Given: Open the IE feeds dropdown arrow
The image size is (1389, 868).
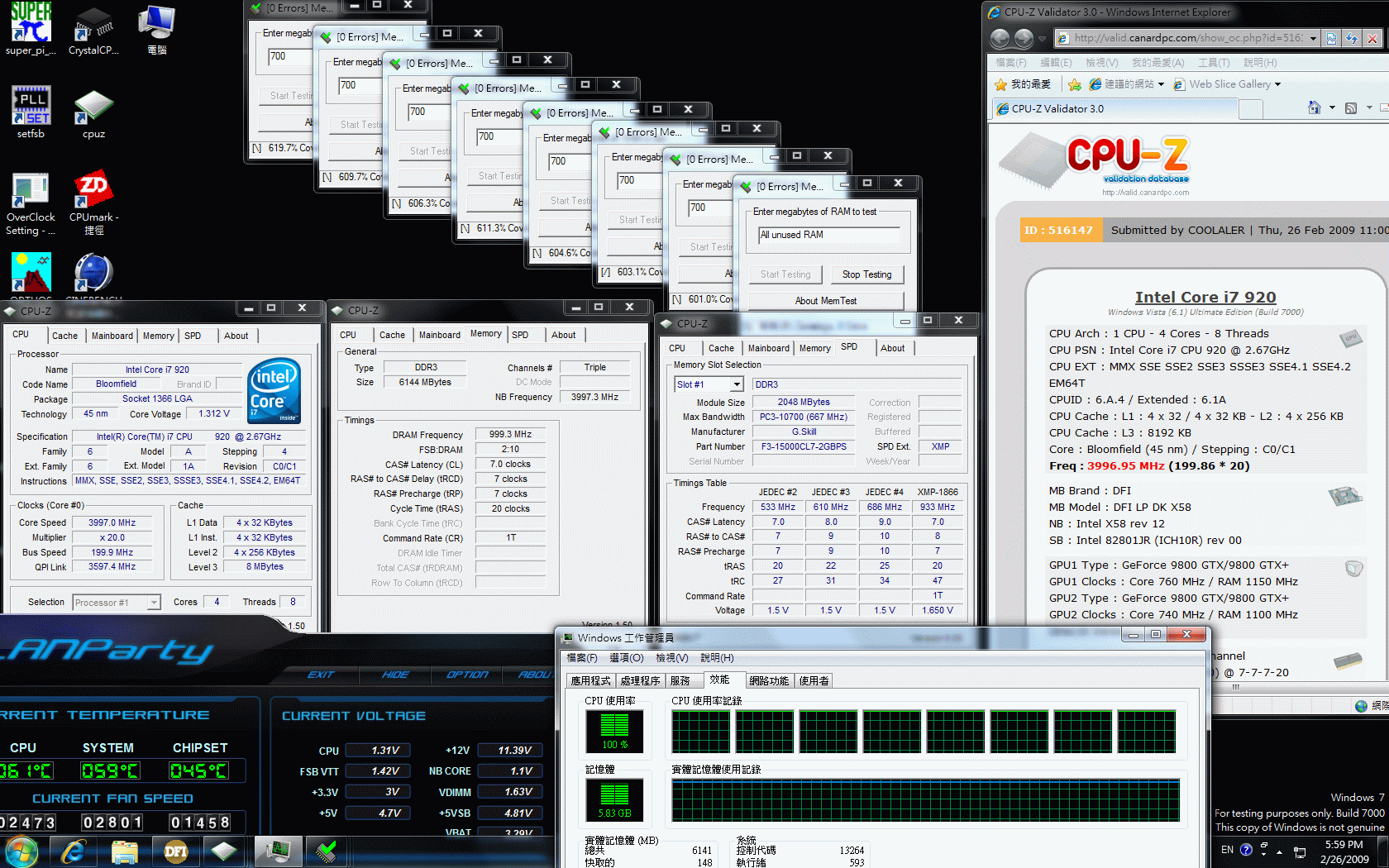Looking at the screenshot, I should coord(1369,107).
